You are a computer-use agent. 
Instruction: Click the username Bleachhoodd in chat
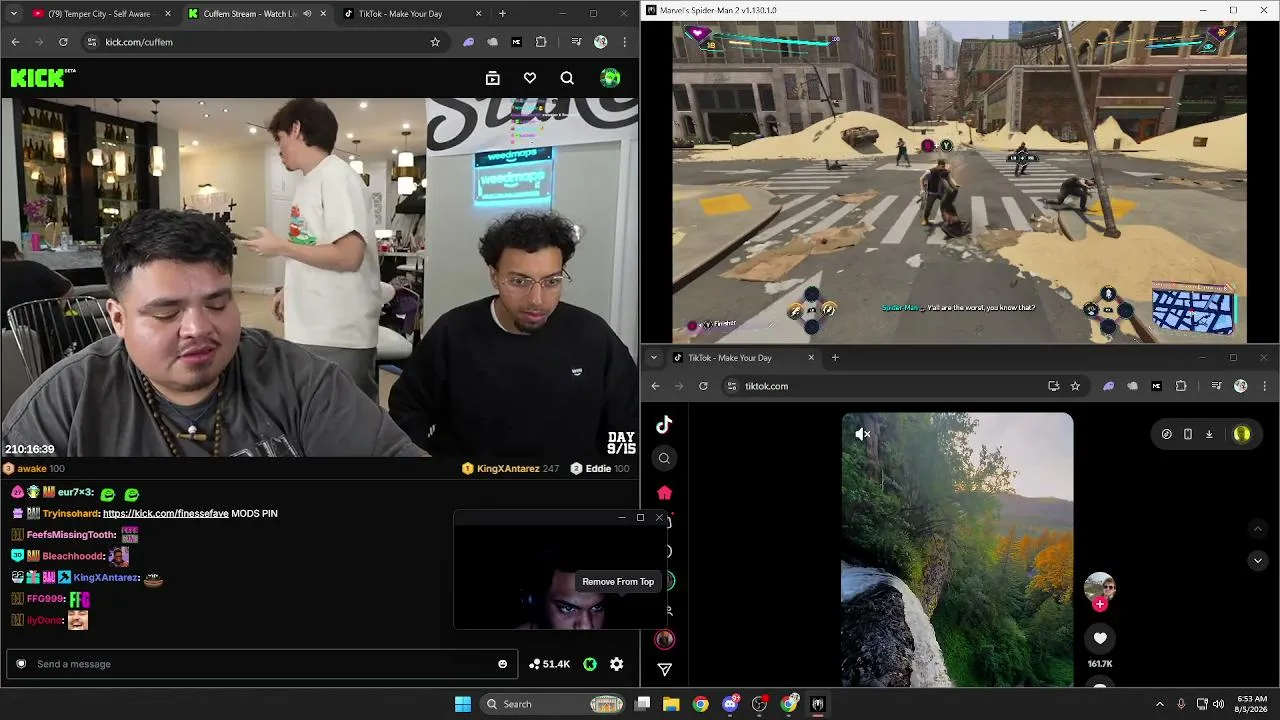click(73, 556)
